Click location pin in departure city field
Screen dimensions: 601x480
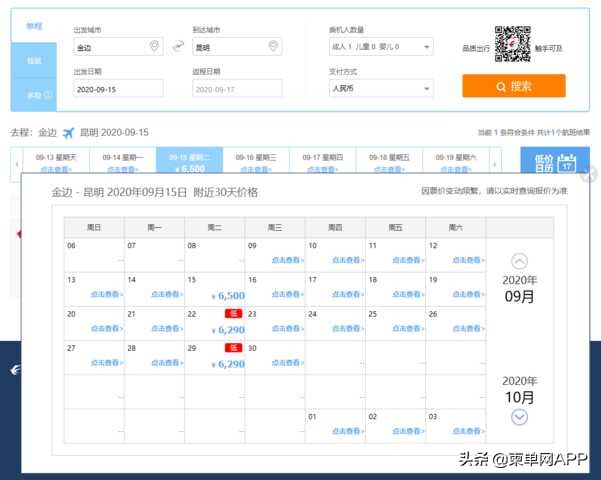tap(154, 46)
